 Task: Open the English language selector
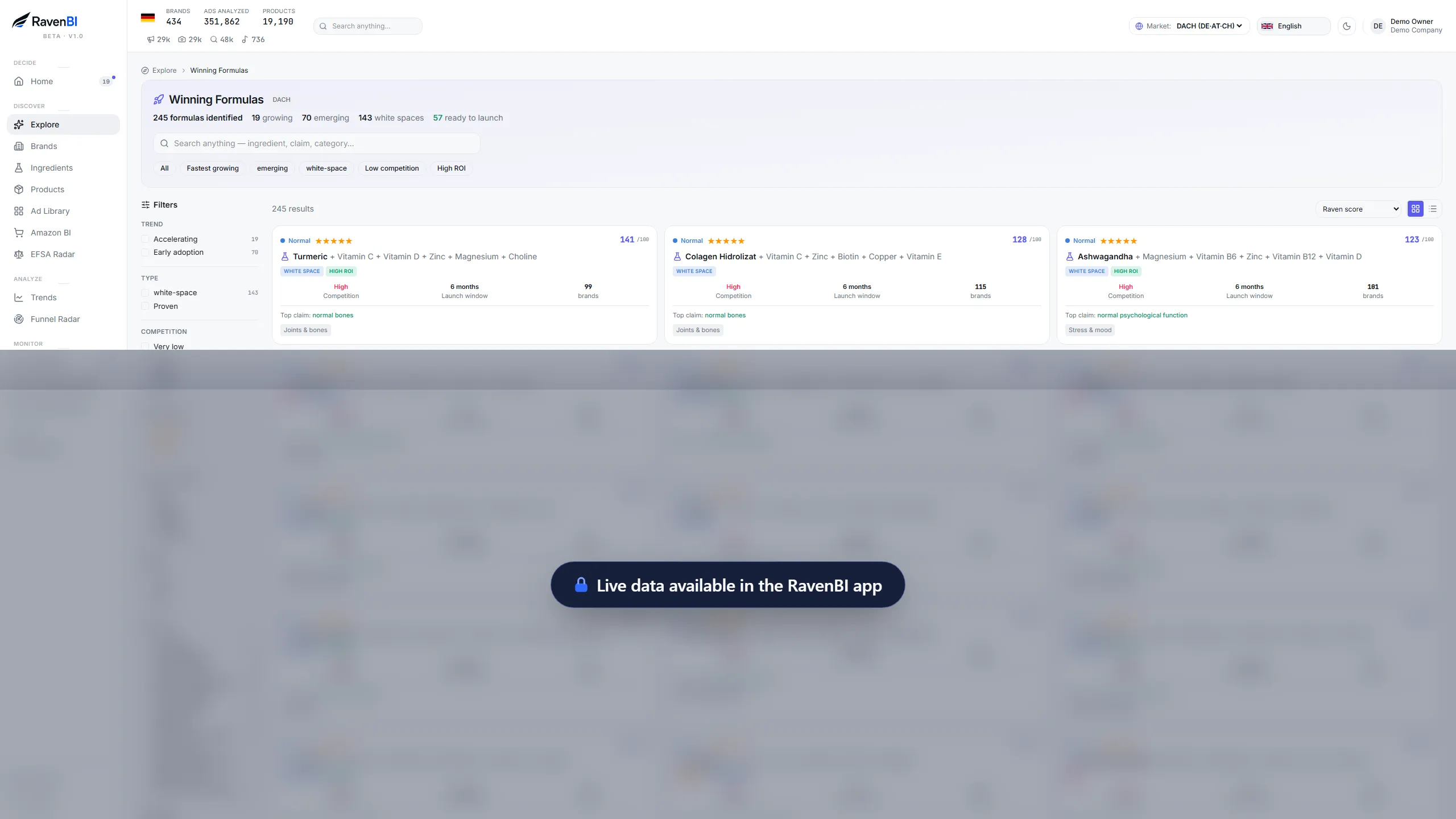1293,26
